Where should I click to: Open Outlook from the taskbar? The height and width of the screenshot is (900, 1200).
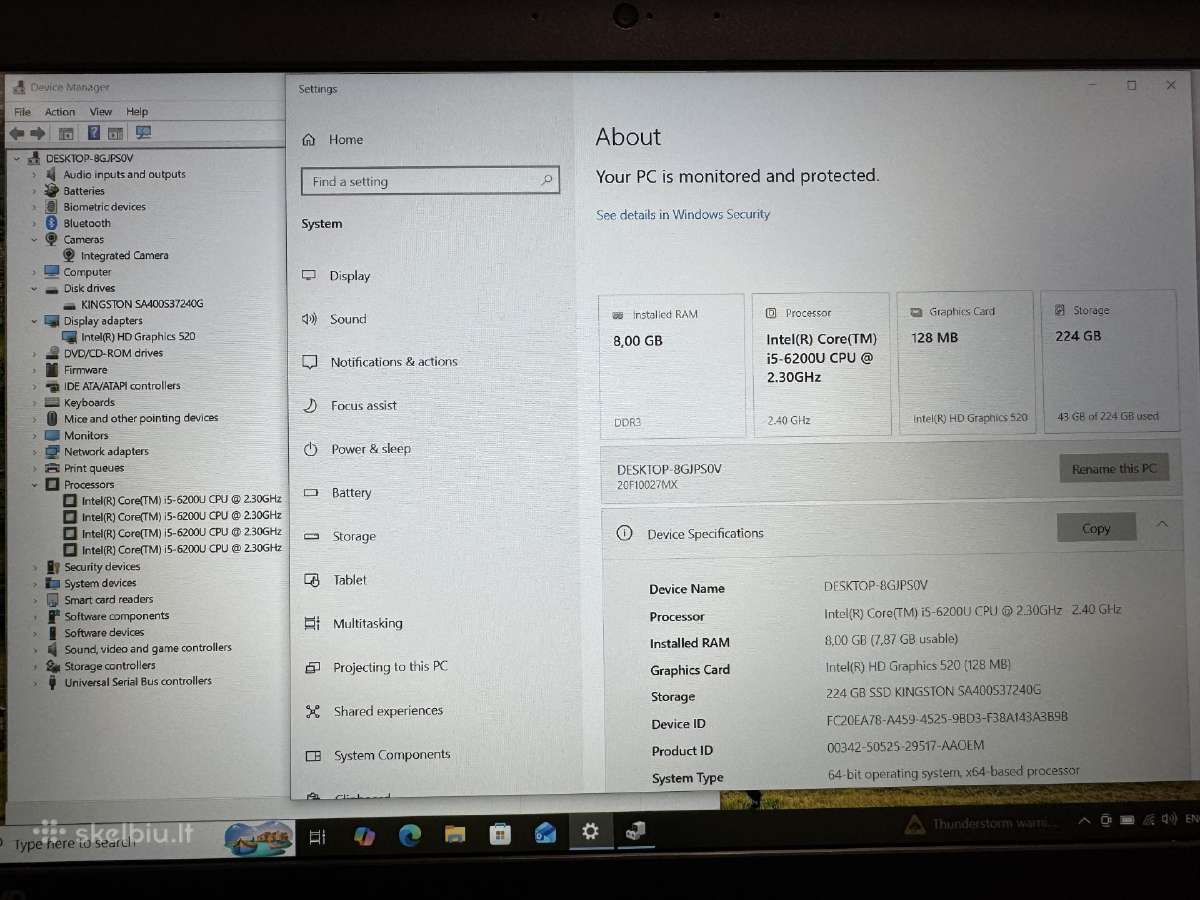coord(545,832)
